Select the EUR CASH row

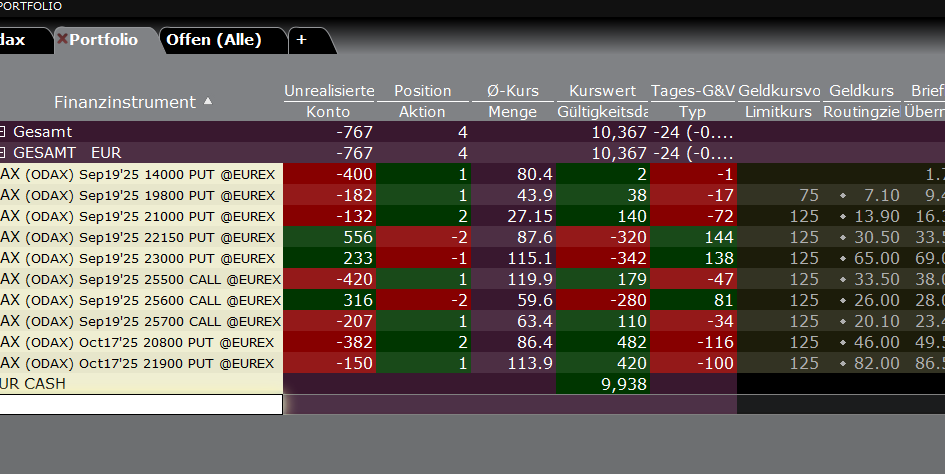[x=140, y=384]
